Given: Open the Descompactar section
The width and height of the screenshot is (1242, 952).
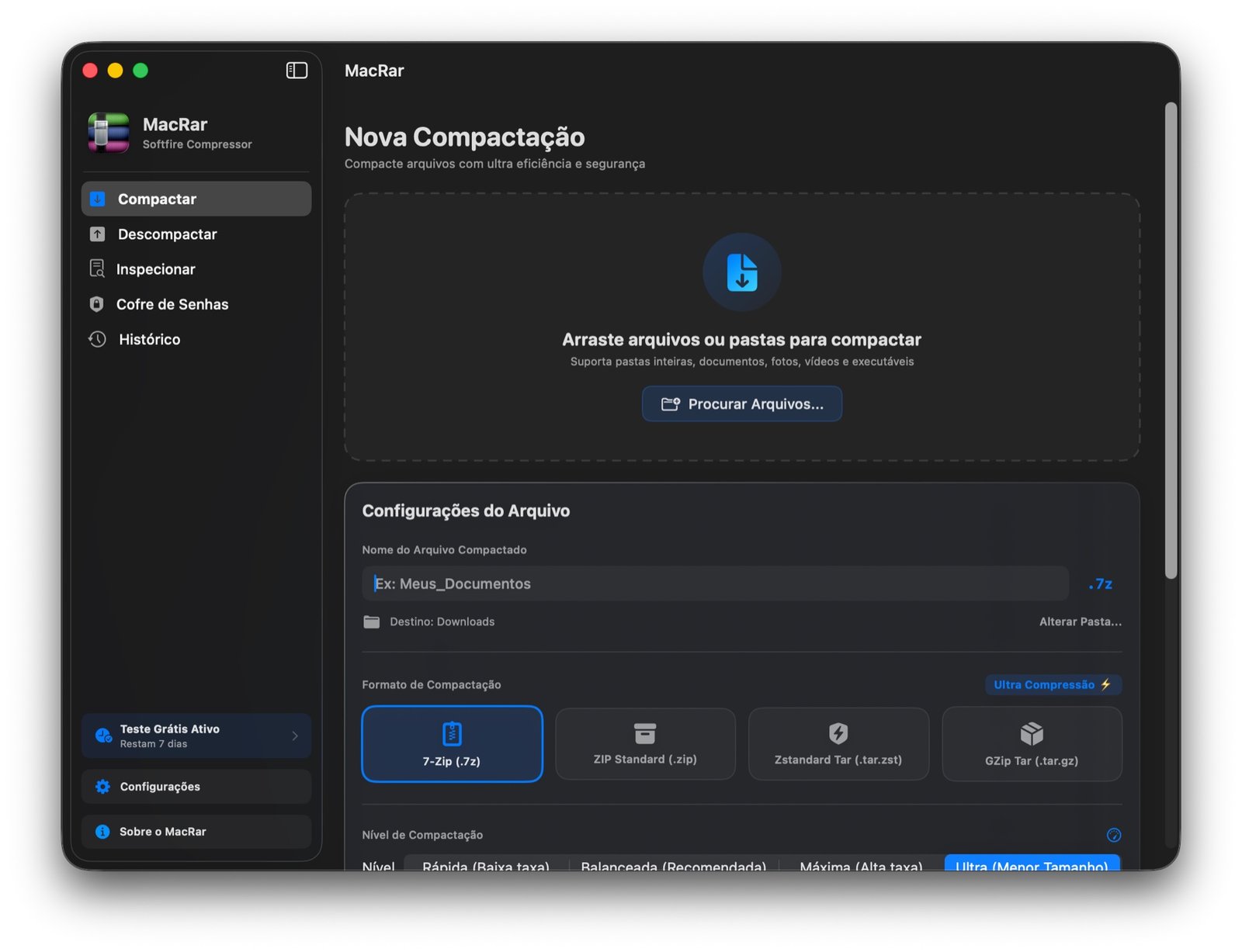Looking at the screenshot, I should click(196, 234).
